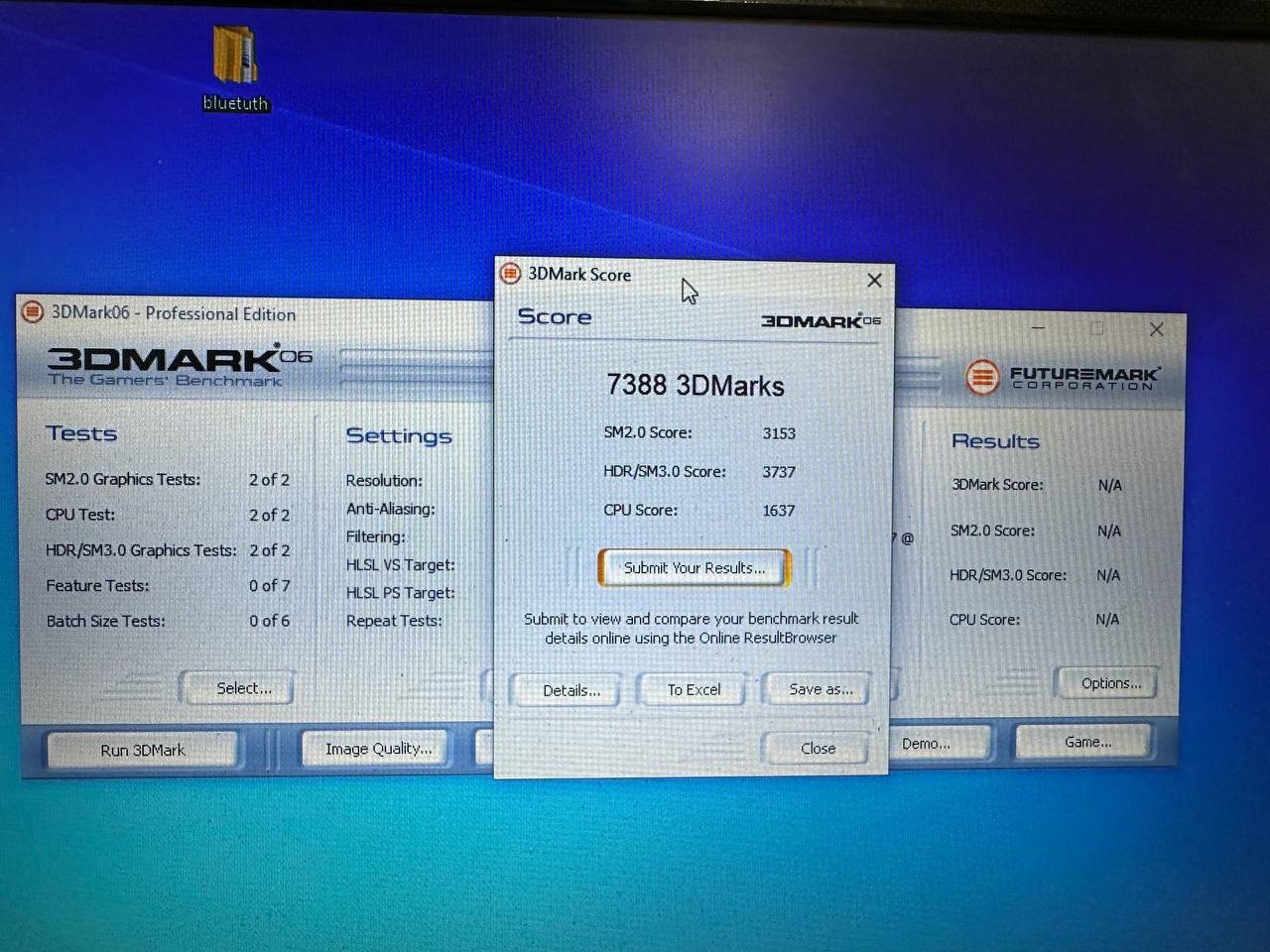This screenshot has height=952, width=1270.
Task: Click CPU Test label in Tests
Action: 80,515
